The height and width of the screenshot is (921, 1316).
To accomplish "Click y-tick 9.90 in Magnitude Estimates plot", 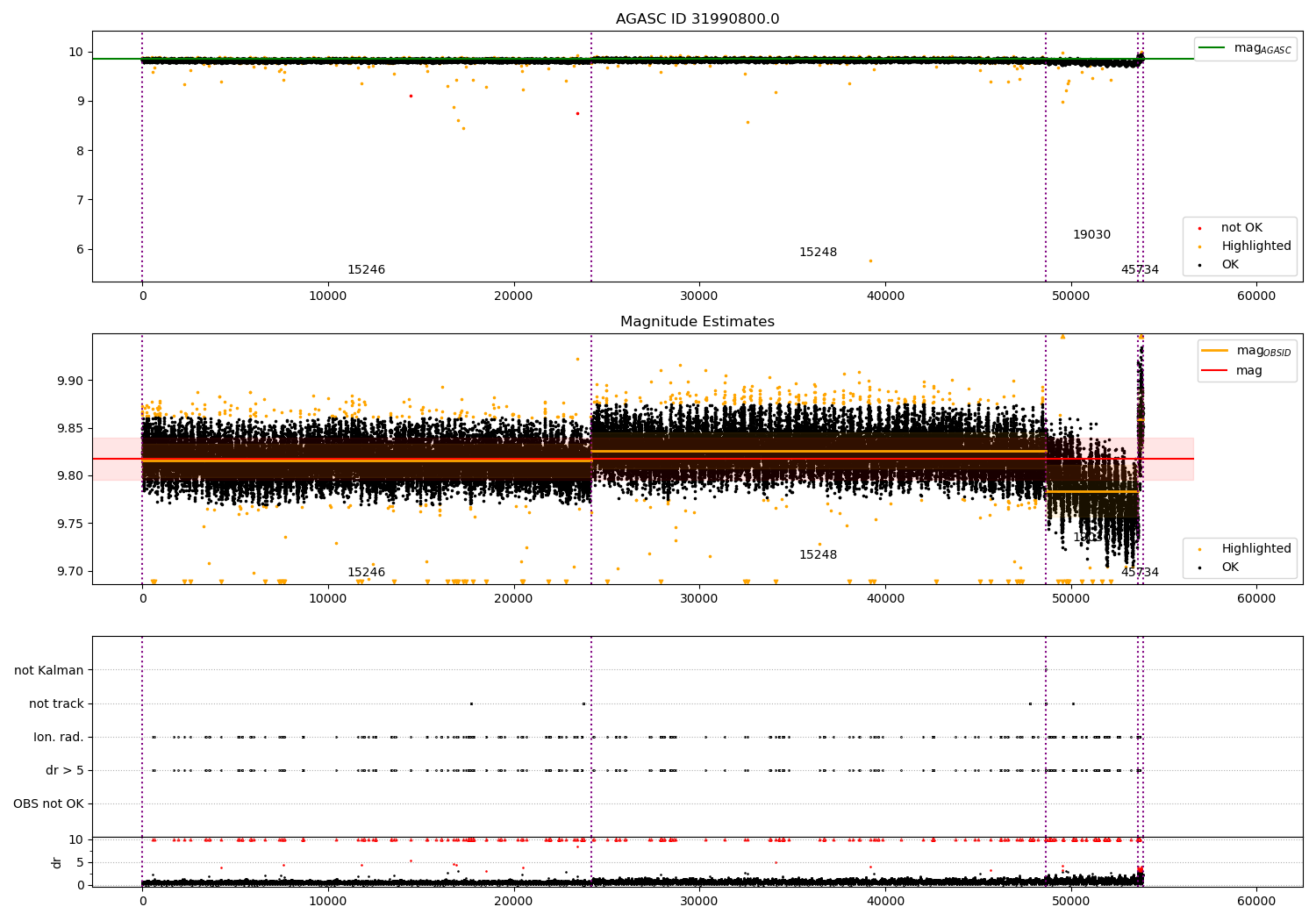I will [x=70, y=382].
